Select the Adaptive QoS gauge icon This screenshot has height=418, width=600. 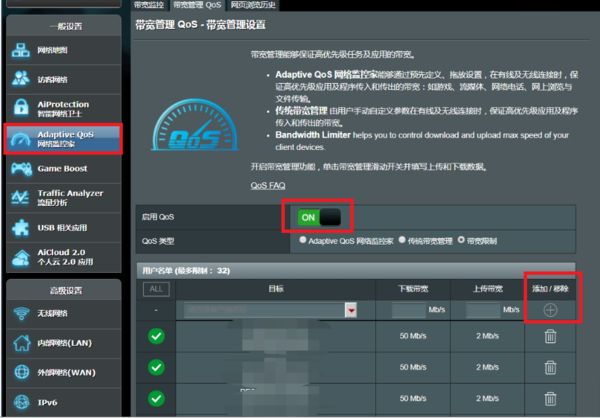[21, 139]
